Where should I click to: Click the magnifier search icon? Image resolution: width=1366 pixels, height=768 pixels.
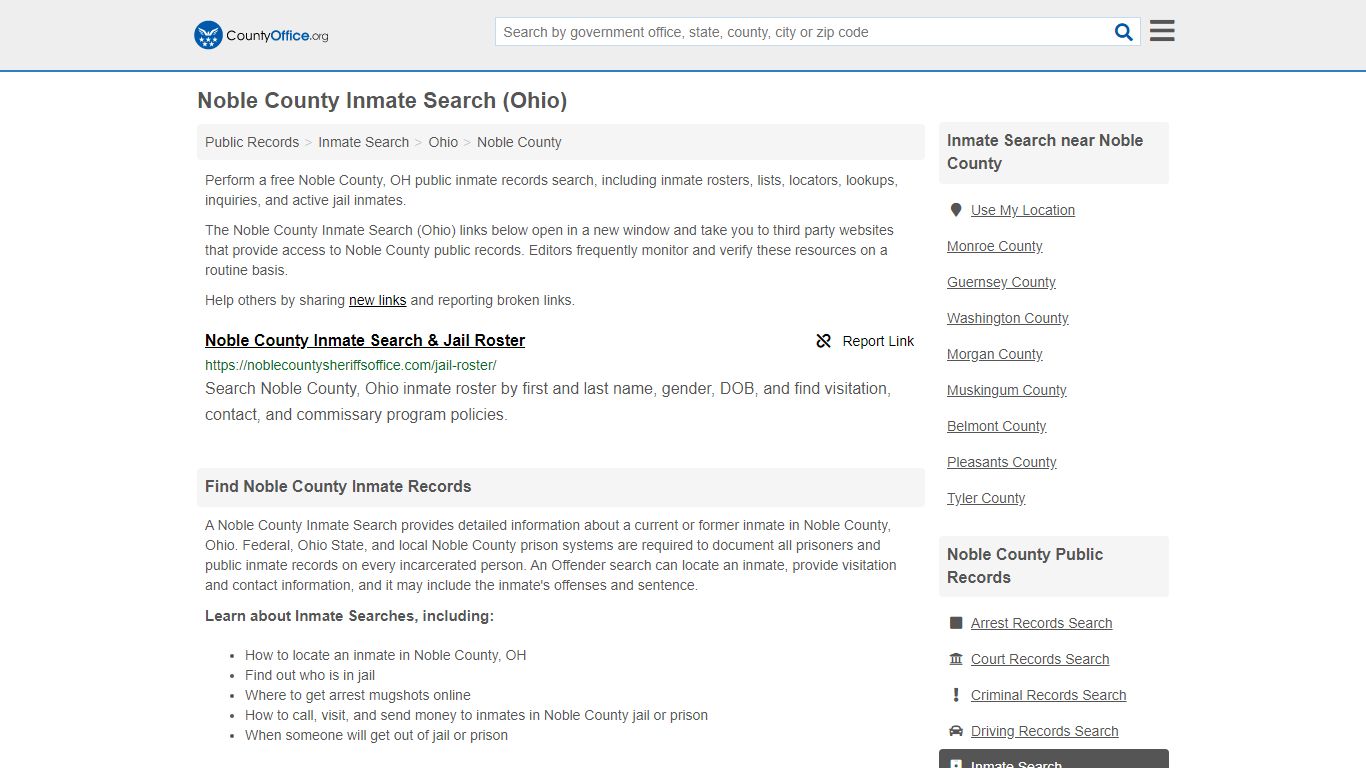(1124, 32)
